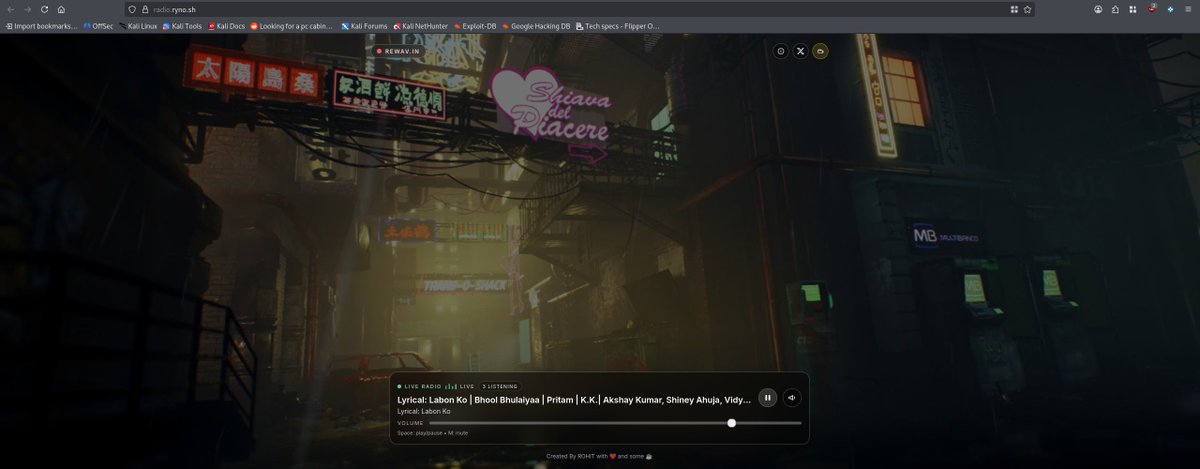Click the circular icon left of X
This screenshot has width=1200, height=469.
pyautogui.click(x=781, y=51)
